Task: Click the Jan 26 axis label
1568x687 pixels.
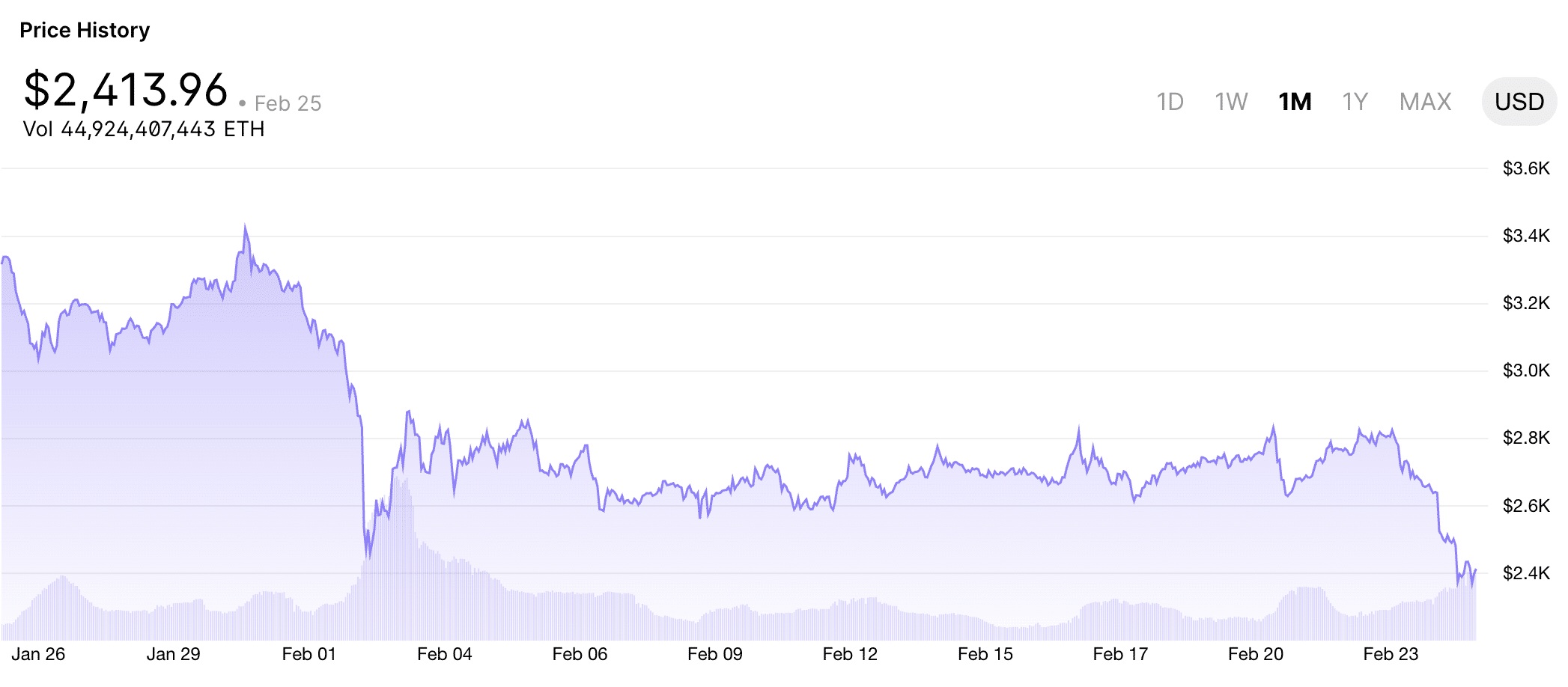Action: tap(38, 654)
